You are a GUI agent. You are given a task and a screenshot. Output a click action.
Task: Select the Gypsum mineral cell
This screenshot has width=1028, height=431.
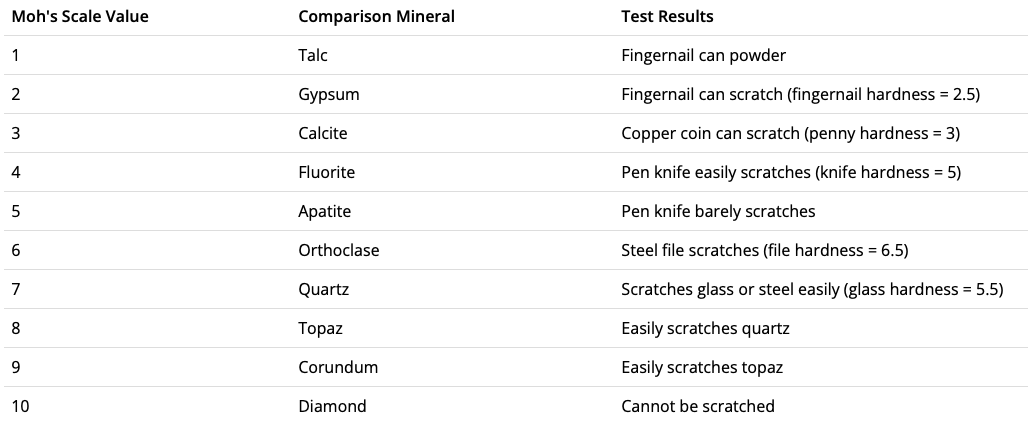pyautogui.click(x=328, y=95)
